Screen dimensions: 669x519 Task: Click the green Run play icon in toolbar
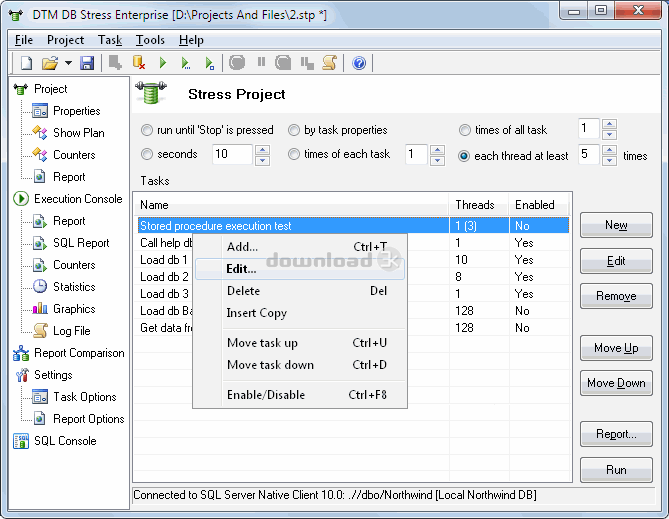click(x=163, y=63)
